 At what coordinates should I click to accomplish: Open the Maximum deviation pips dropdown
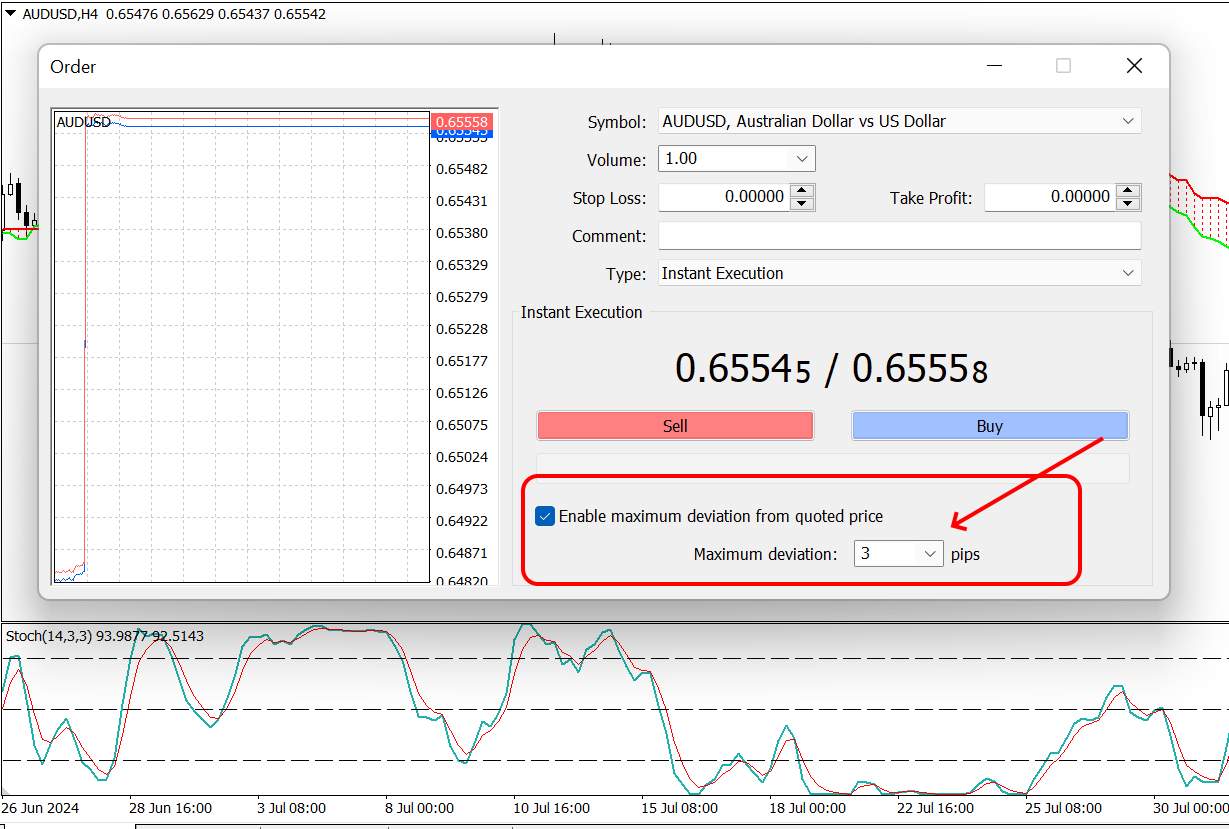[929, 553]
